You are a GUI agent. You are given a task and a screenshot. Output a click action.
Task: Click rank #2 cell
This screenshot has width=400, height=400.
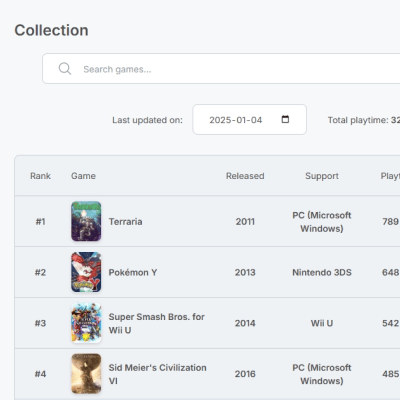(40, 272)
